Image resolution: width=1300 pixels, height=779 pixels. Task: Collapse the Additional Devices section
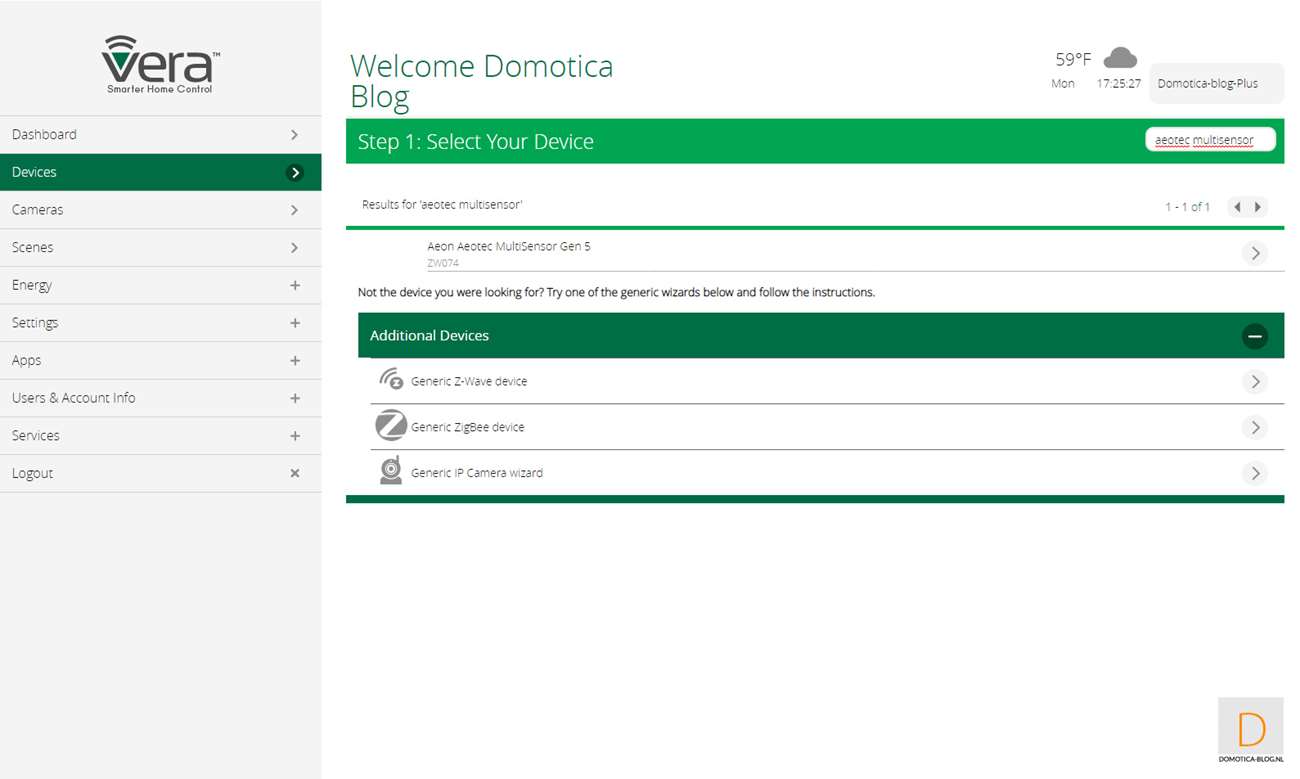pyautogui.click(x=1254, y=336)
